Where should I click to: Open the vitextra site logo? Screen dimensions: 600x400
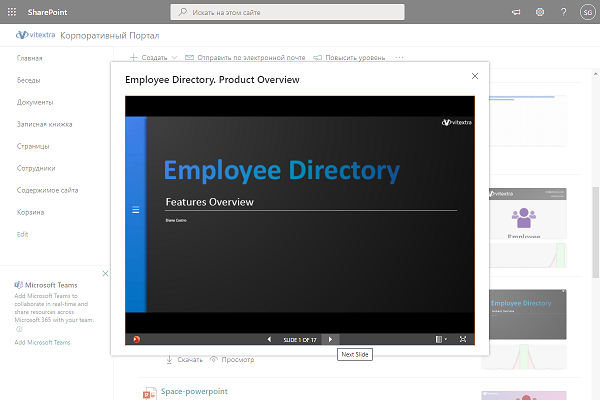(x=35, y=35)
